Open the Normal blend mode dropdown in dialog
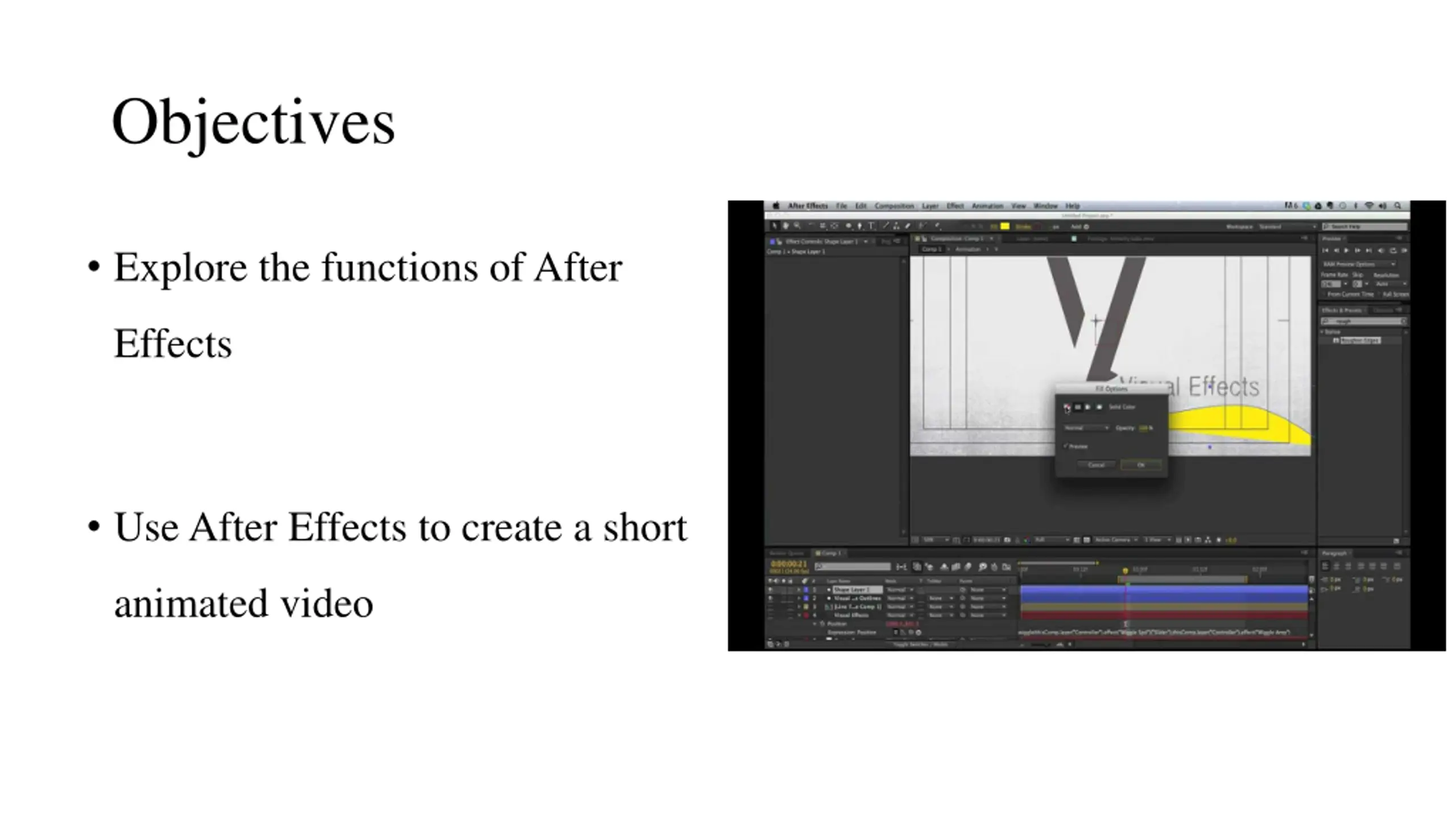Viewport: 1456px width, 819px height. tap(1086, 428)
